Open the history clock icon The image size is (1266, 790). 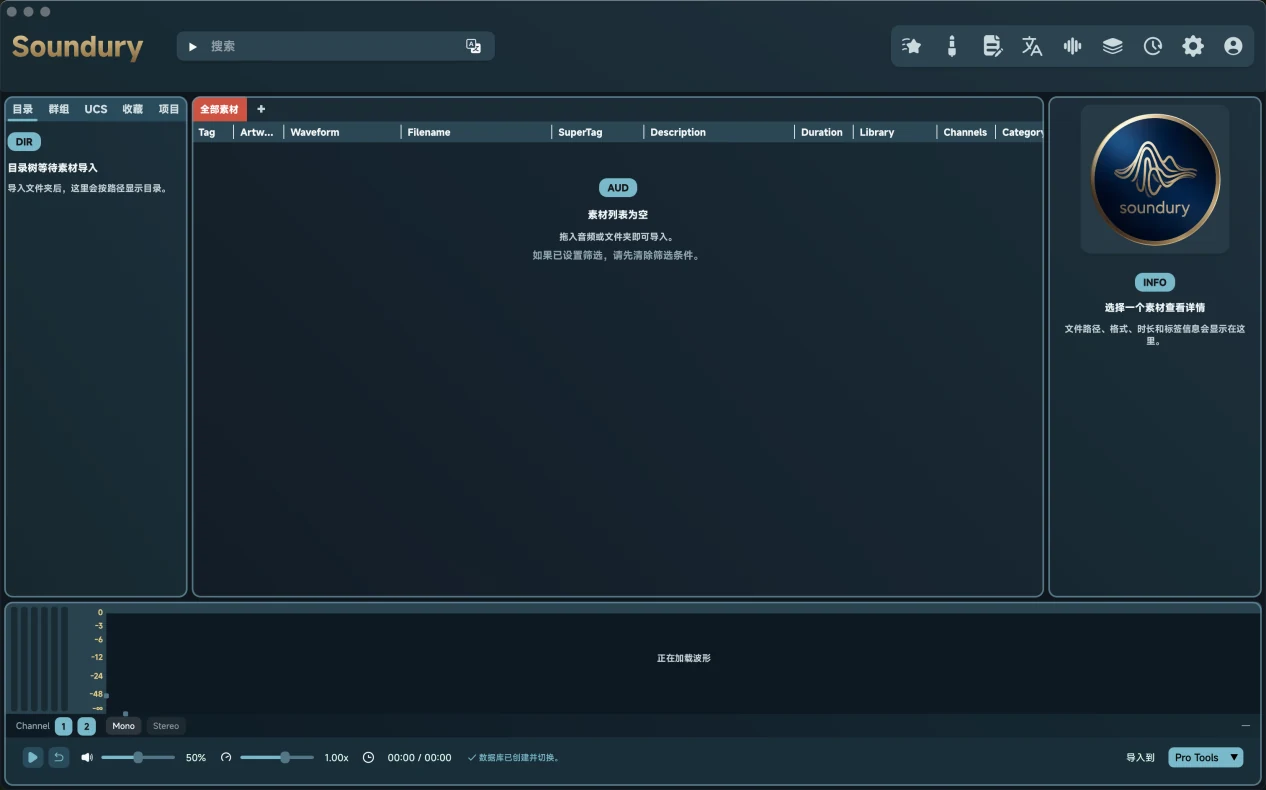coord(1153,46)
